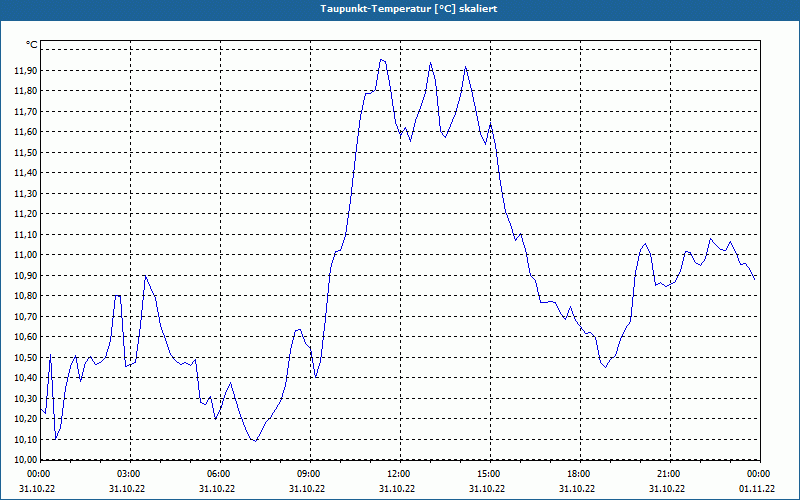Image resolution: width=800 pixels, height=500 pixels.
Task: Select the '31.10.22' date under 03:00
Action: click(127, 489)
